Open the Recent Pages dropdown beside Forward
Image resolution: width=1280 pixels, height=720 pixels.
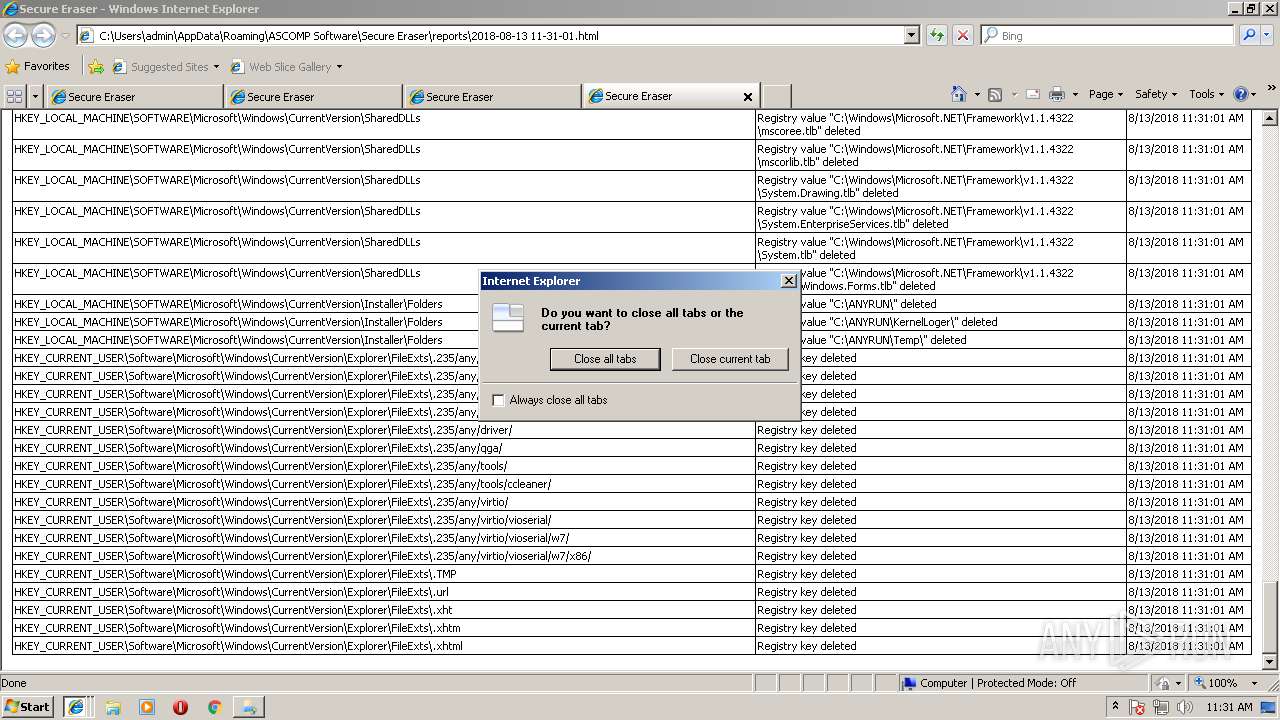point(65,35)
